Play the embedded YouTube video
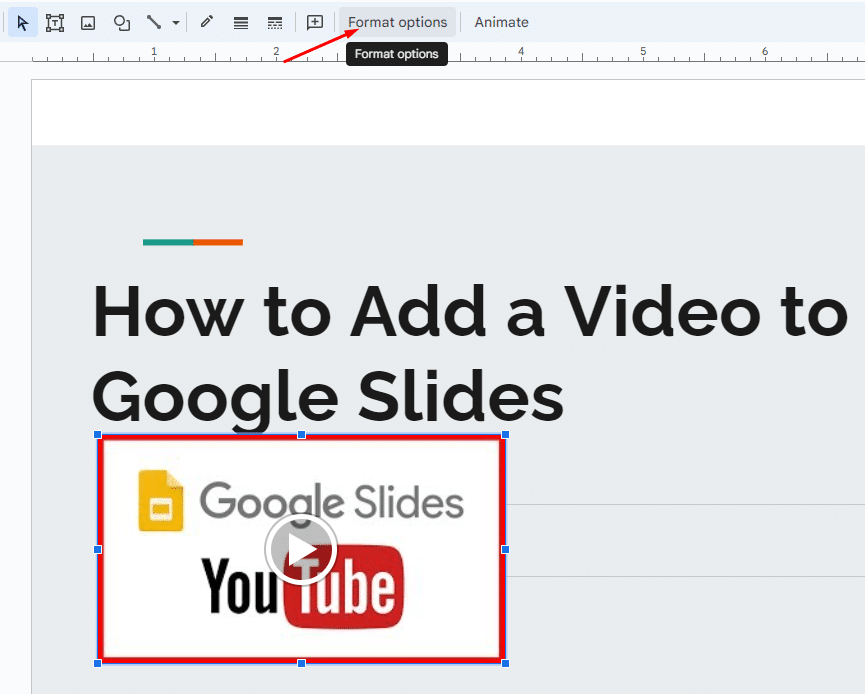Screen dimensions: 865x694 301,549
